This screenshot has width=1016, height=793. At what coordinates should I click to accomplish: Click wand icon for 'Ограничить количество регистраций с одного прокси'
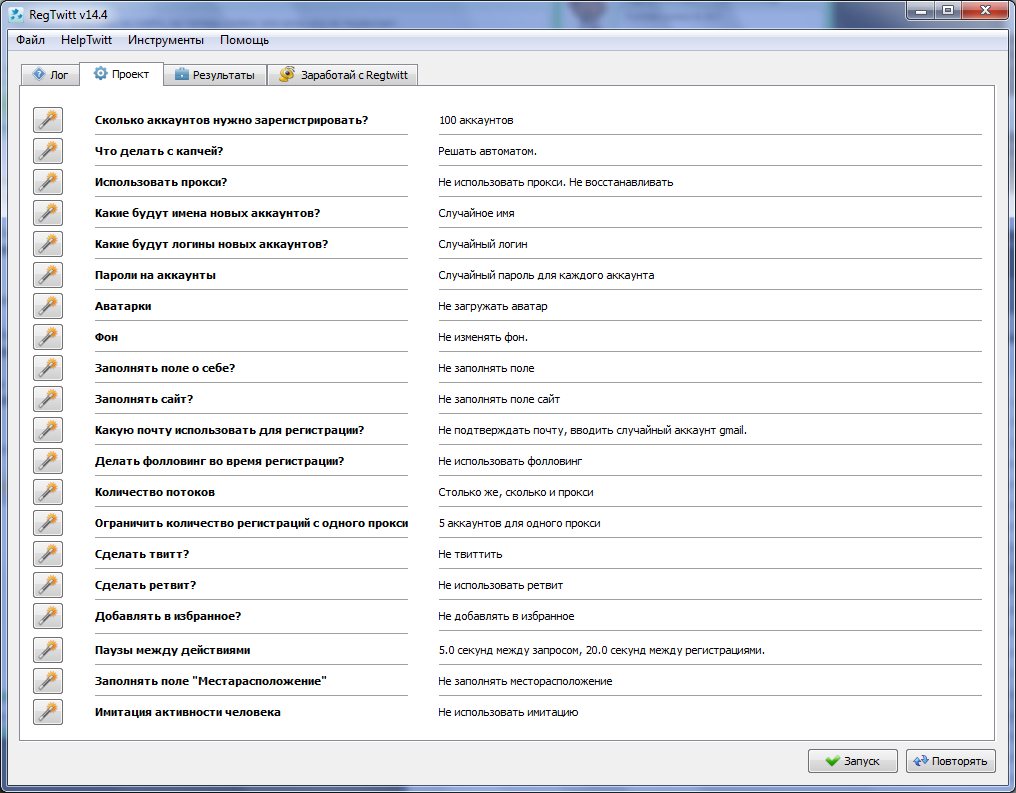tap(48, 523)
